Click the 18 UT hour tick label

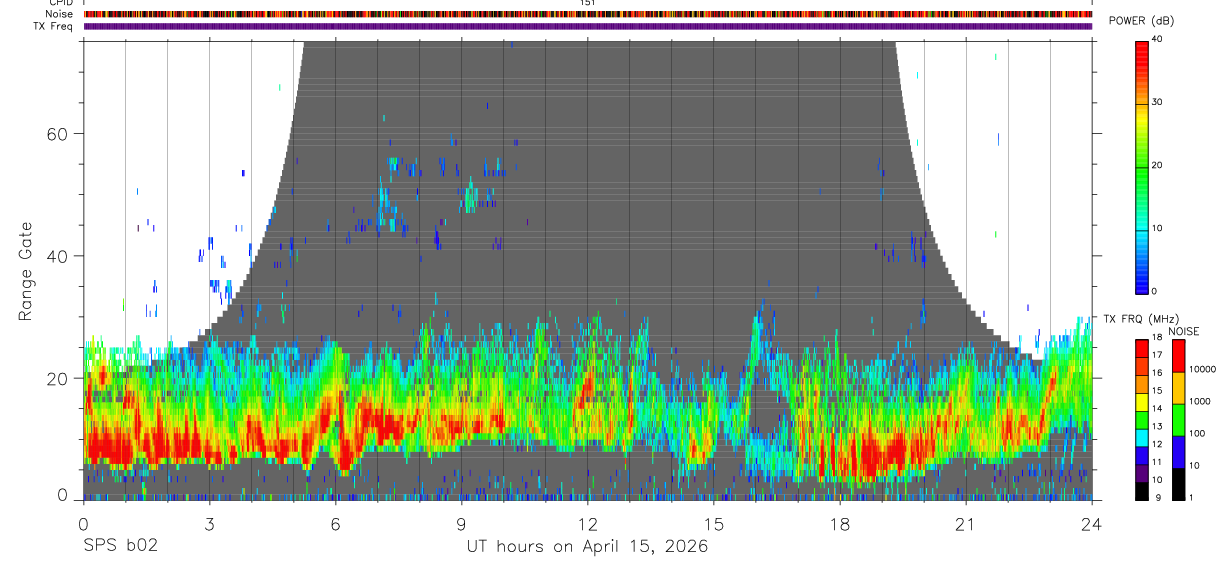coord(839,525)
